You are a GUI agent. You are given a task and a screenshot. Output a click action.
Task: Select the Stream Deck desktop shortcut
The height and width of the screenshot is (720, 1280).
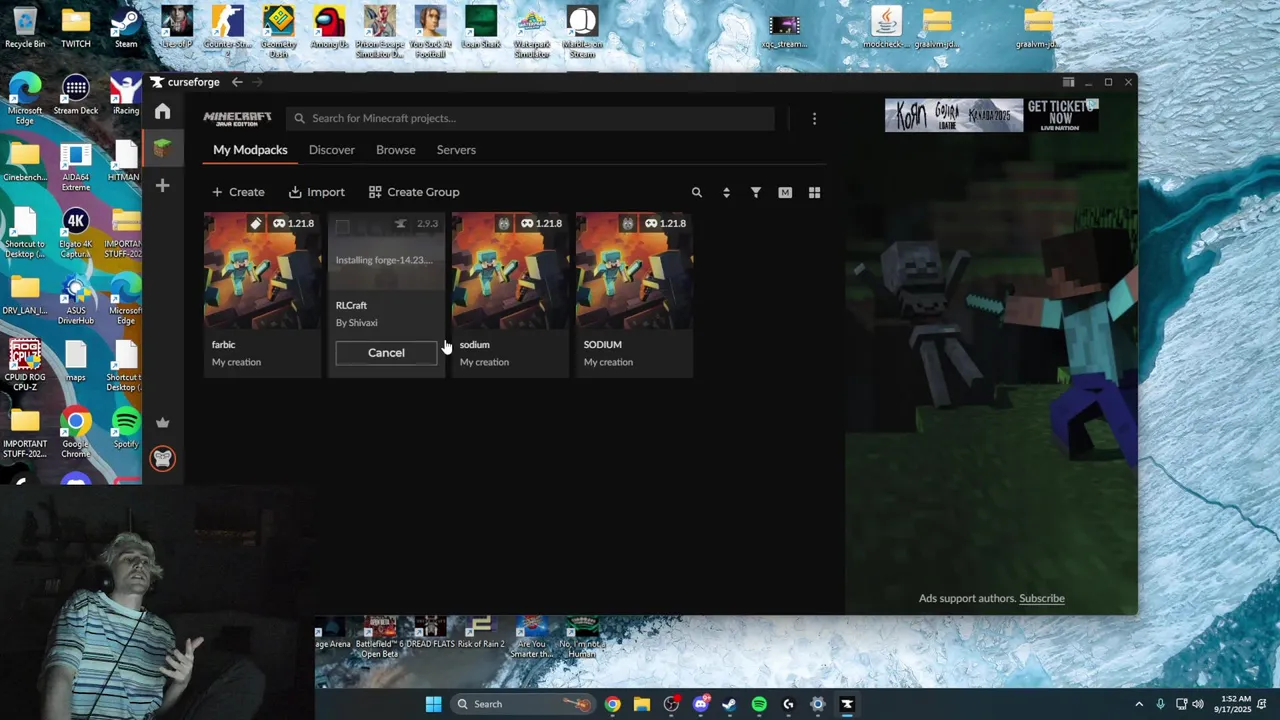(x=76, y=95)
